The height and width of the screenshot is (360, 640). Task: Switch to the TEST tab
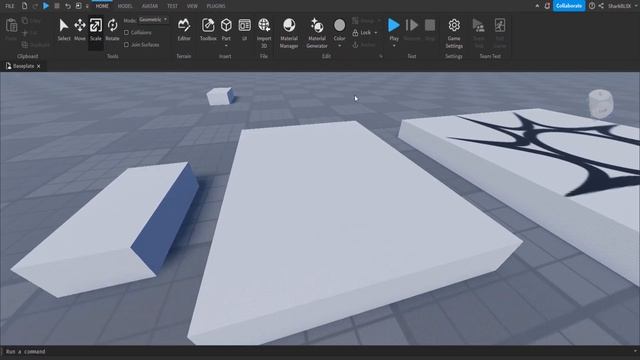point(172,6)
